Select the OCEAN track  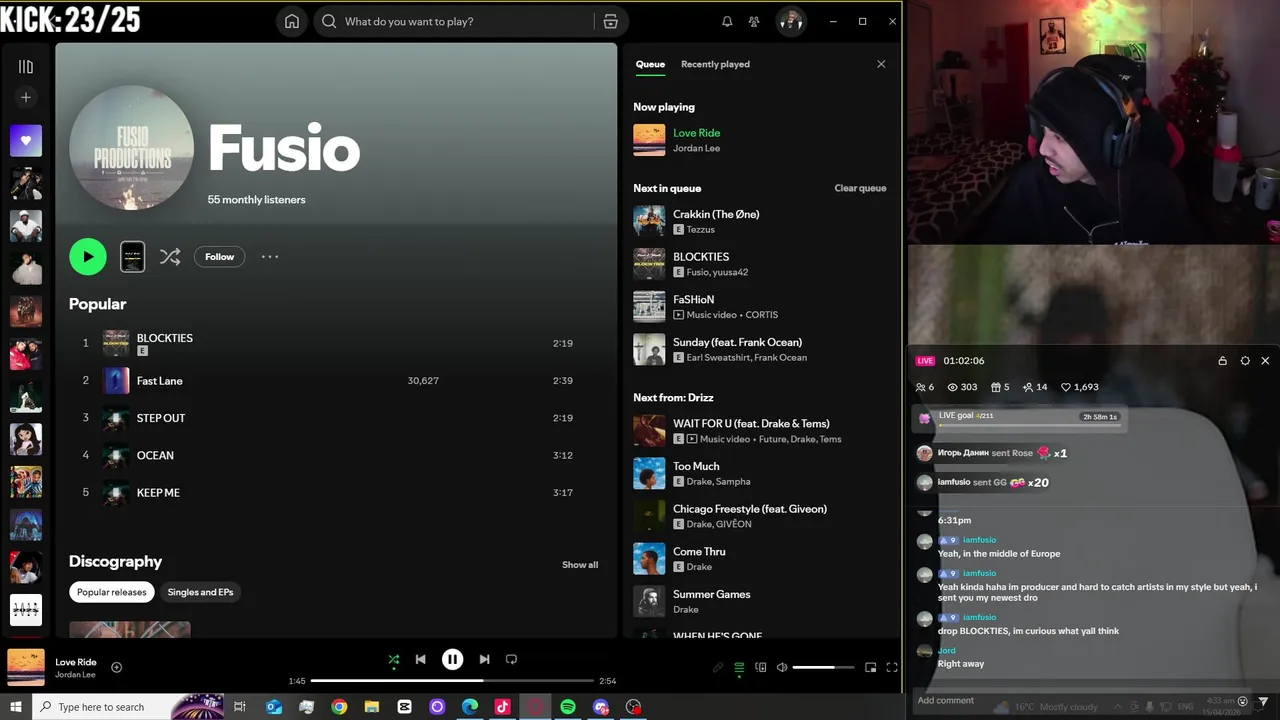click(336, 455)
